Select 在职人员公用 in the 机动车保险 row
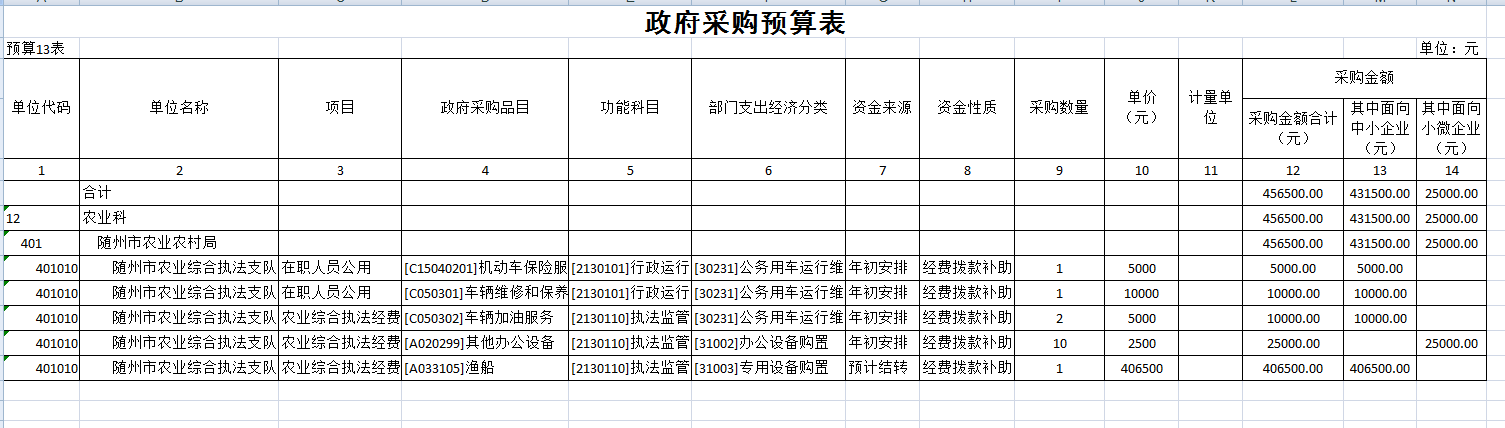Image resolution: width=1505 pixels, height=428 pixels. coord(340,268)
